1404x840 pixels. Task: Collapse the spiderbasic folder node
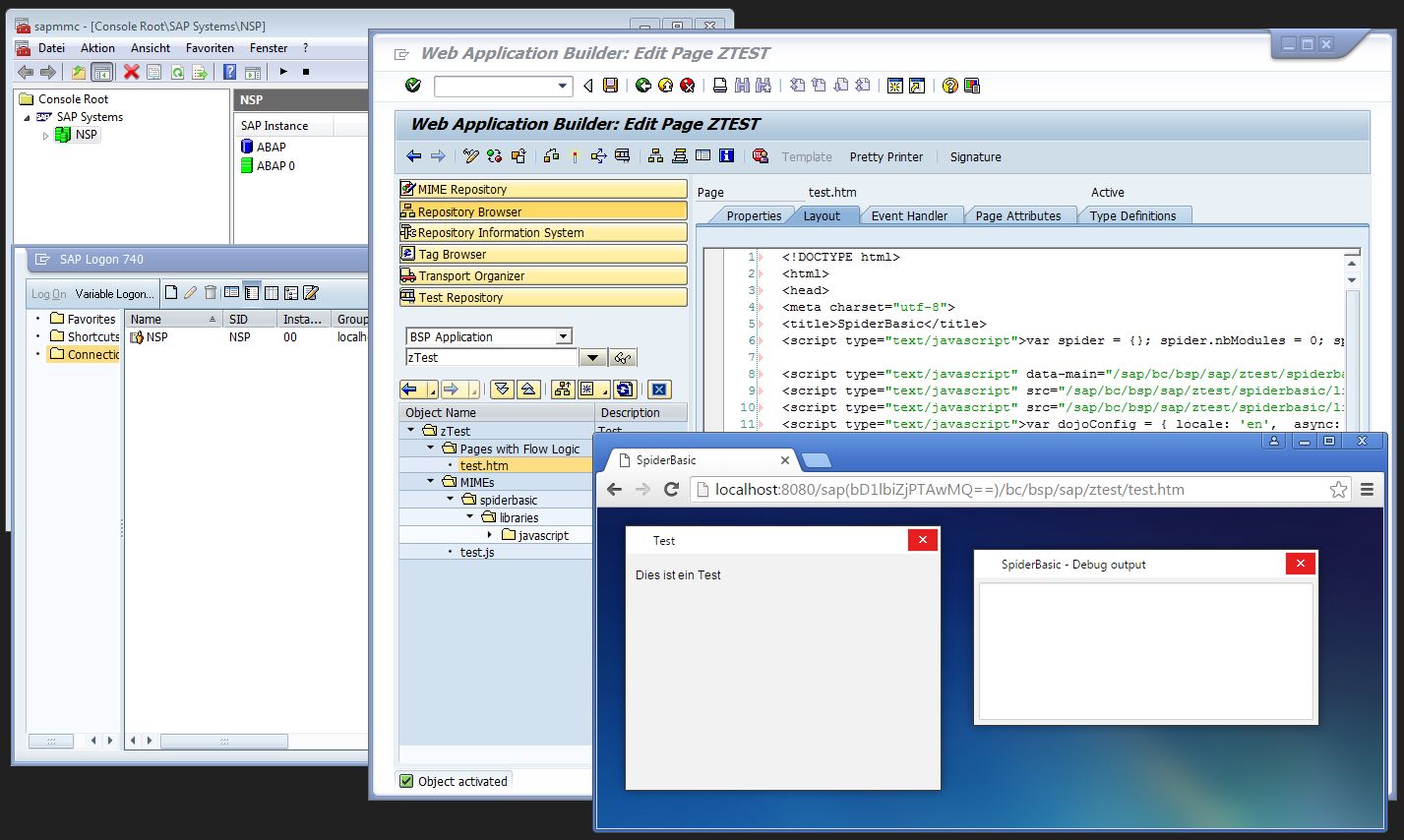pyautogui.click(x=450, y=500)
